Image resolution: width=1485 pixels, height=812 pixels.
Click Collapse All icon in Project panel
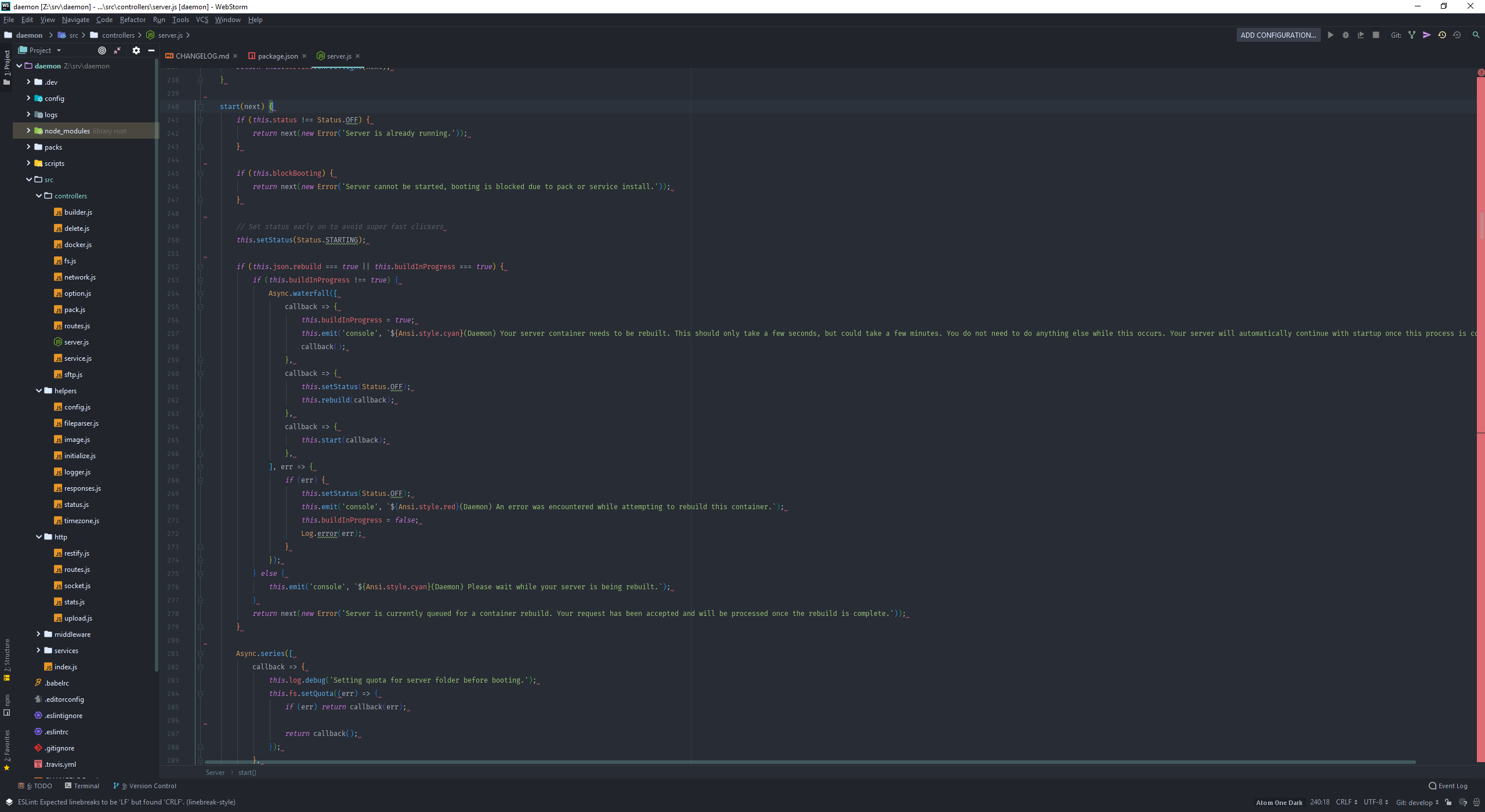pyautogui.click(x=118, y=50)
